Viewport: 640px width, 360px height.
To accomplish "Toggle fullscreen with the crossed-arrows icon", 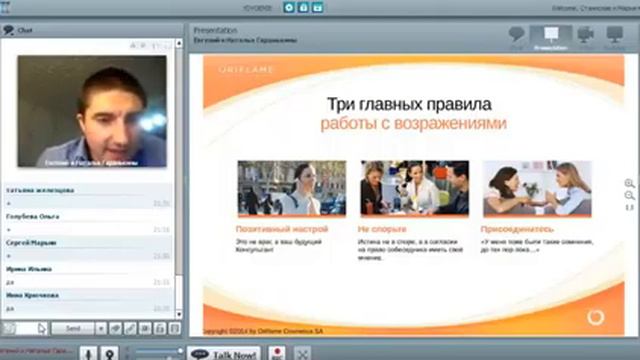I will pyautogui.click(x=302, y=354).
